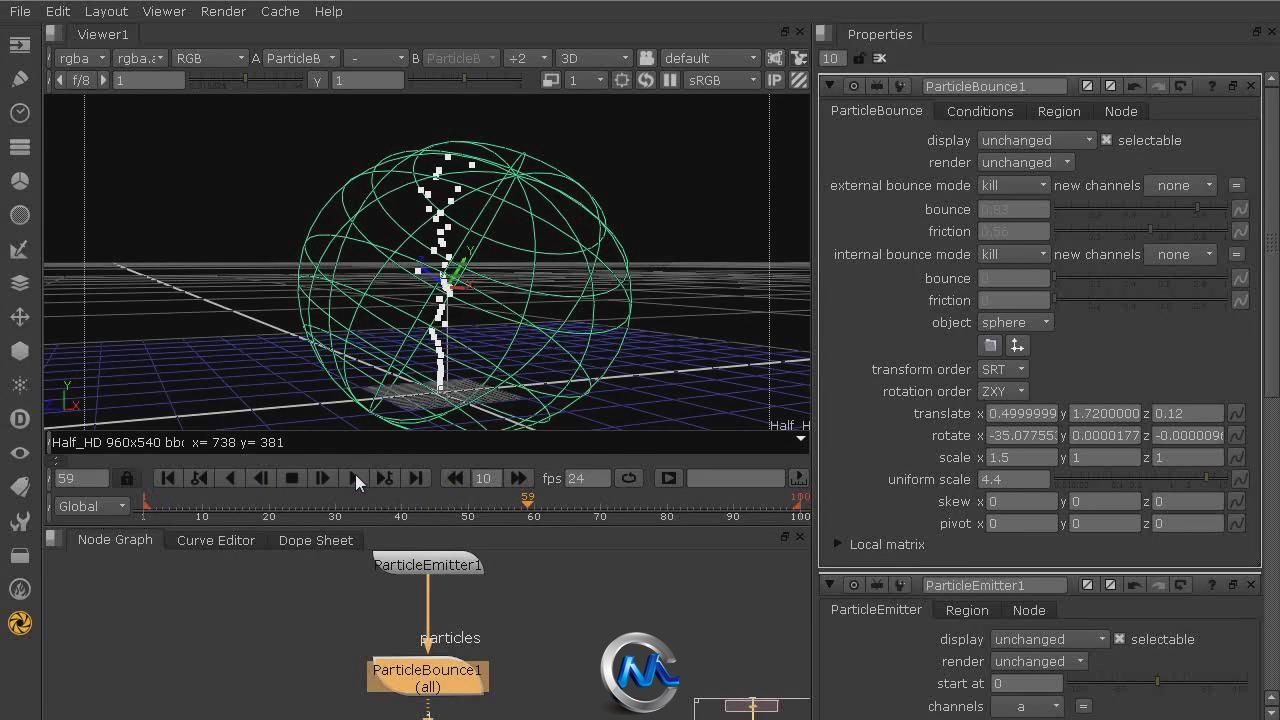Screen dimensions: 1280x720
Task: Select the ParticleBounce1 node in graph
Action: click(428, 677)
